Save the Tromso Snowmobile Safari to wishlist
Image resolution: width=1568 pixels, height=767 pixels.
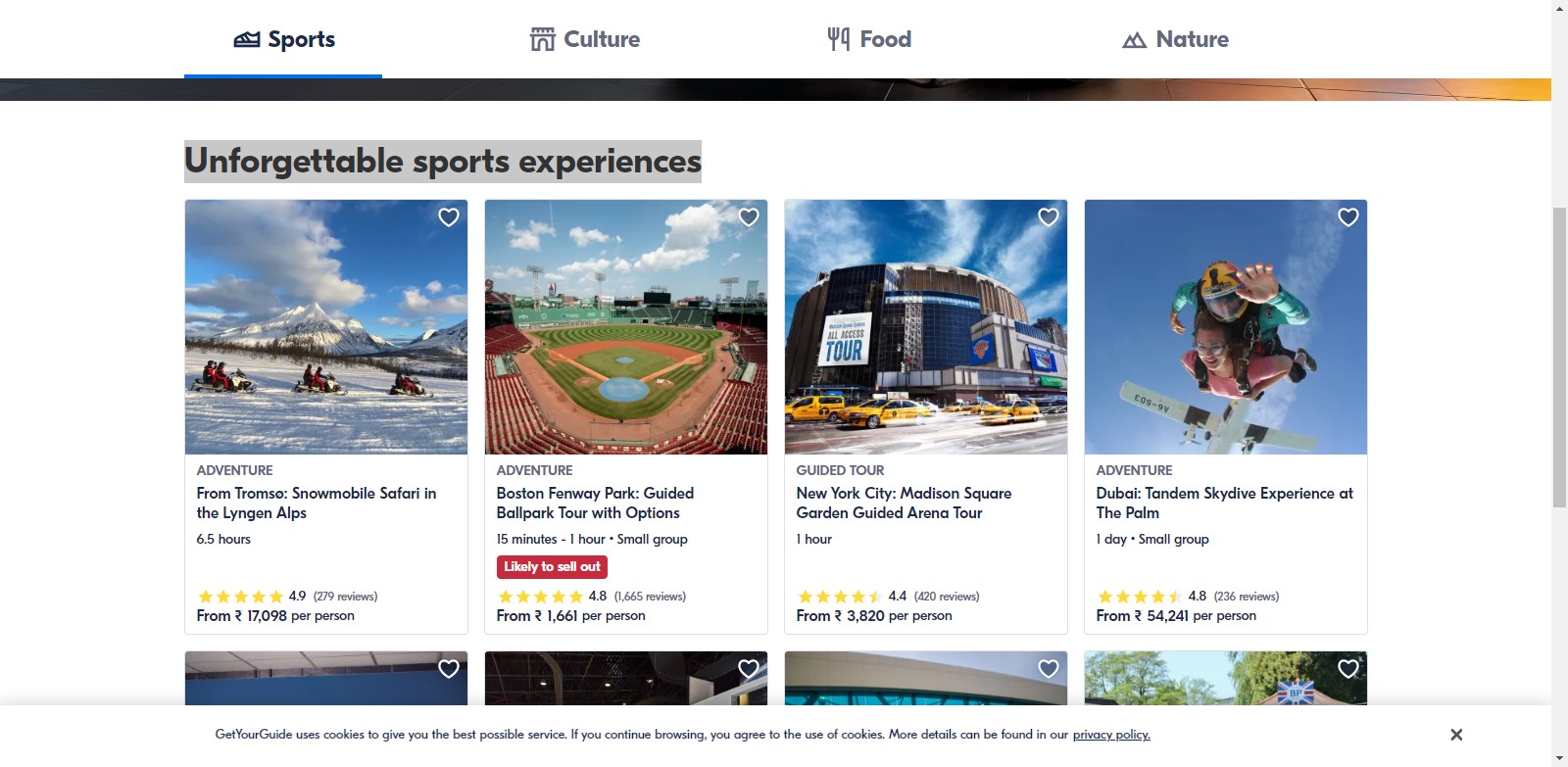coord(449,217)
